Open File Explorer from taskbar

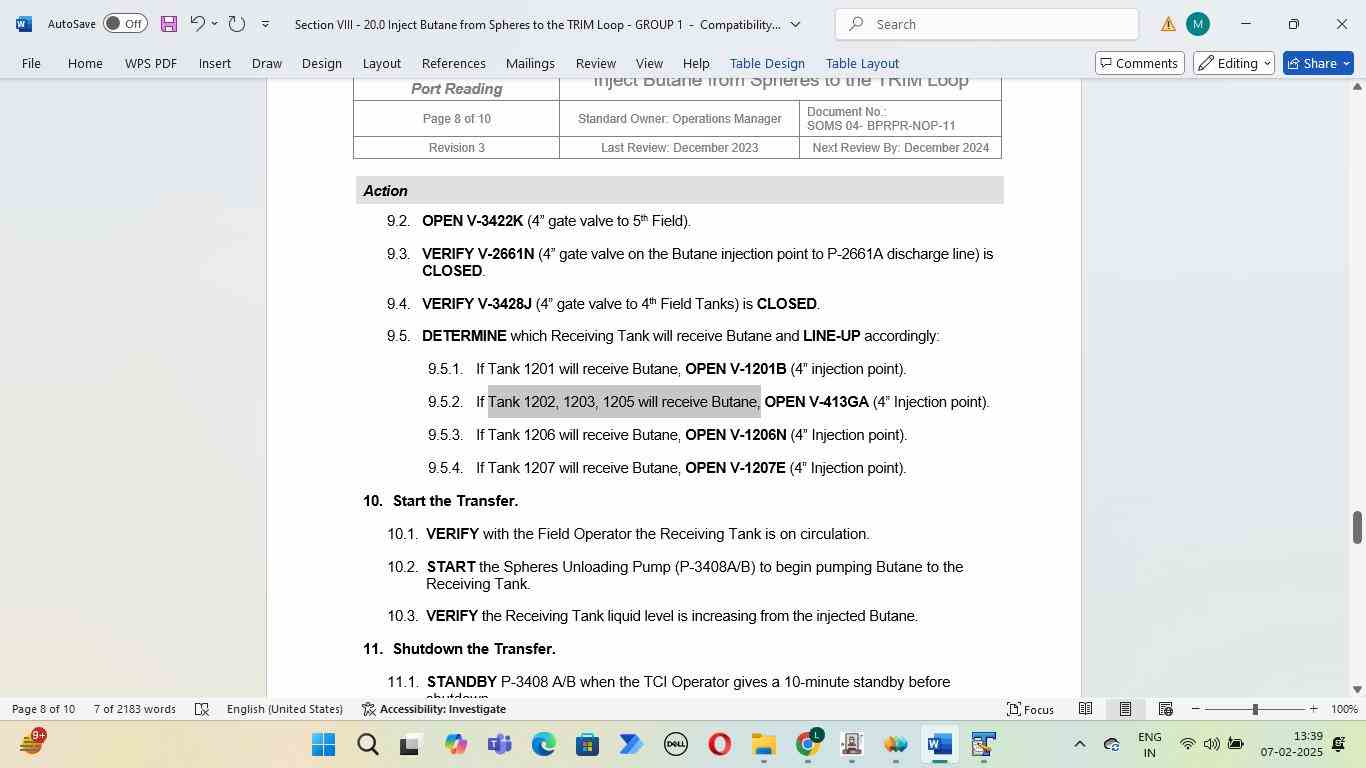763,745
